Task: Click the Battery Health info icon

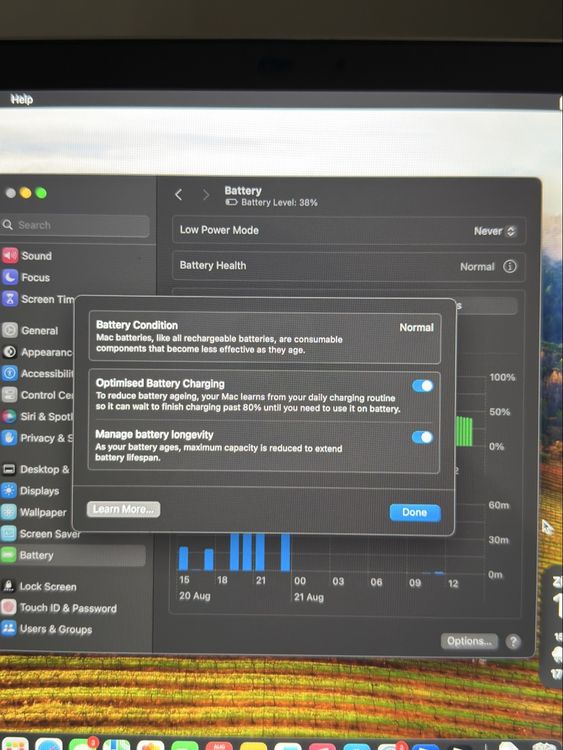Action: point(510,266)
